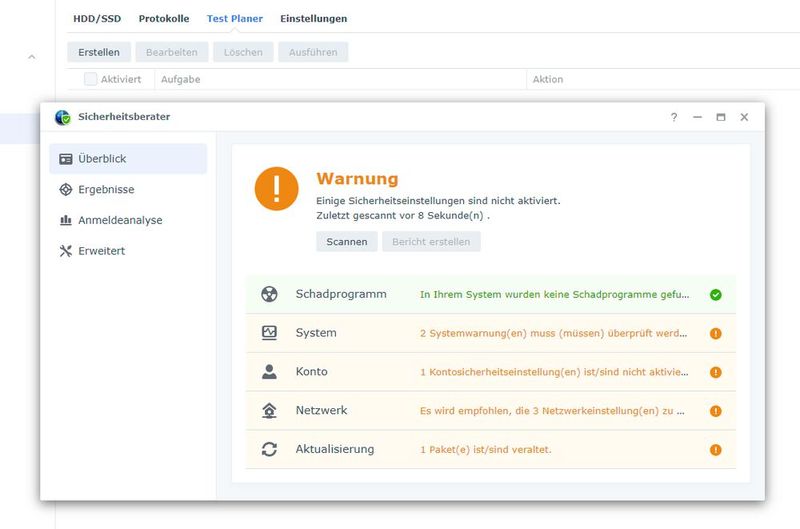Click the Bearbeiten button
This screenshot has height=529, width=800.
[171, 52]
